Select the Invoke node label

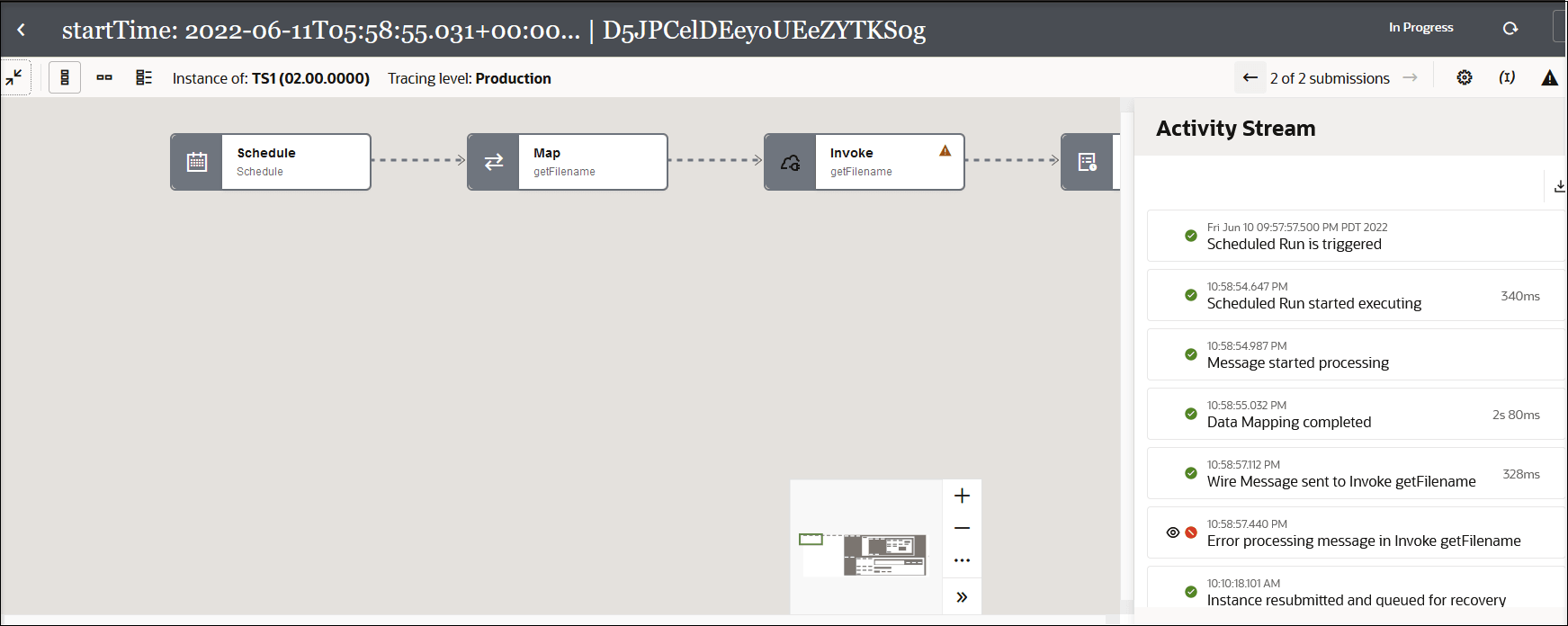tap(851, 153)
